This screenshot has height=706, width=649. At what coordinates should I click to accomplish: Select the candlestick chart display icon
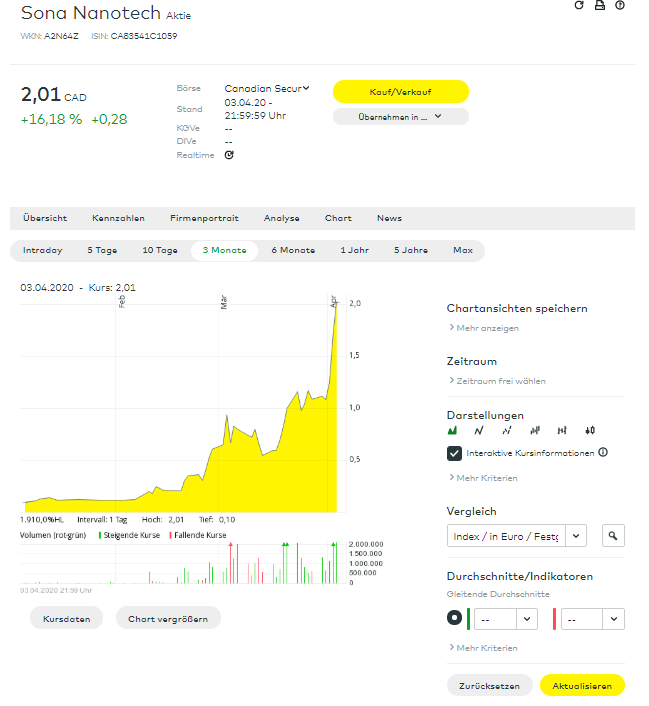click(590, 430)
